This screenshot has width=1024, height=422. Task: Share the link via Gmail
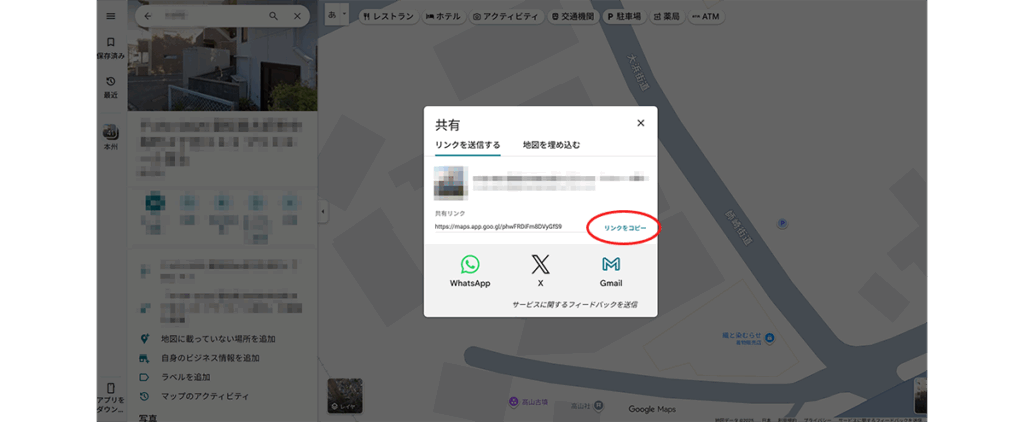(611, 265)
